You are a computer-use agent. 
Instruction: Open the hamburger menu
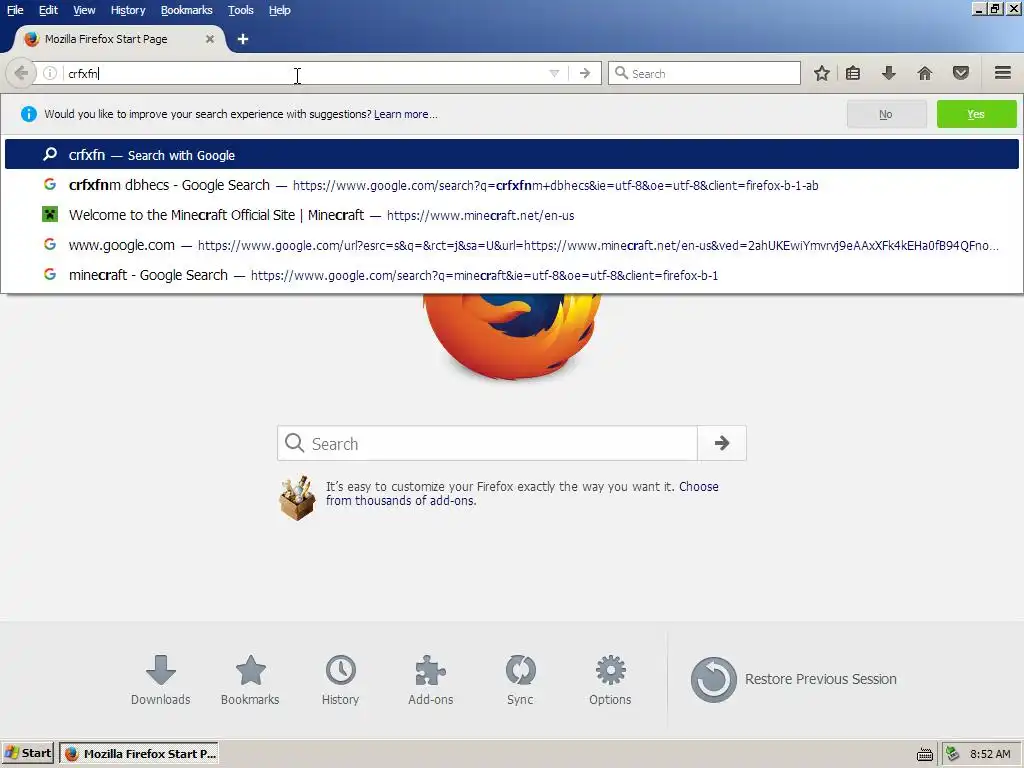tap(1002, 73)
